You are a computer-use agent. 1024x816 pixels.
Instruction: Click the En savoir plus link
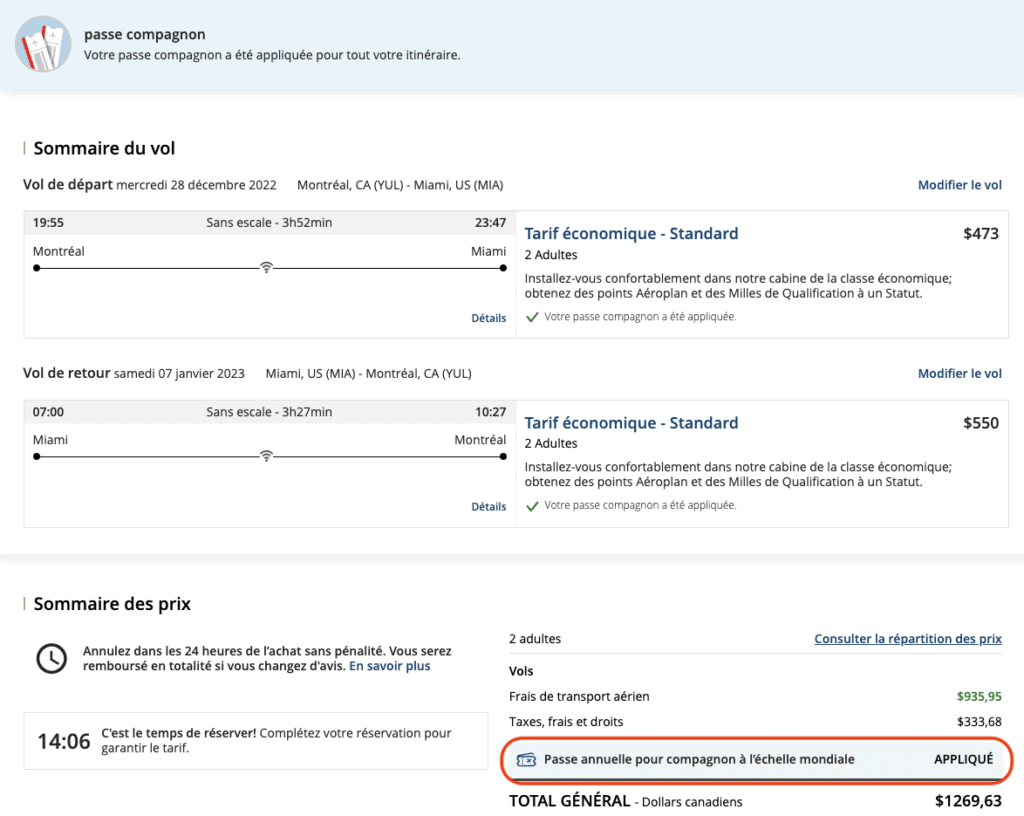point(389,666)
